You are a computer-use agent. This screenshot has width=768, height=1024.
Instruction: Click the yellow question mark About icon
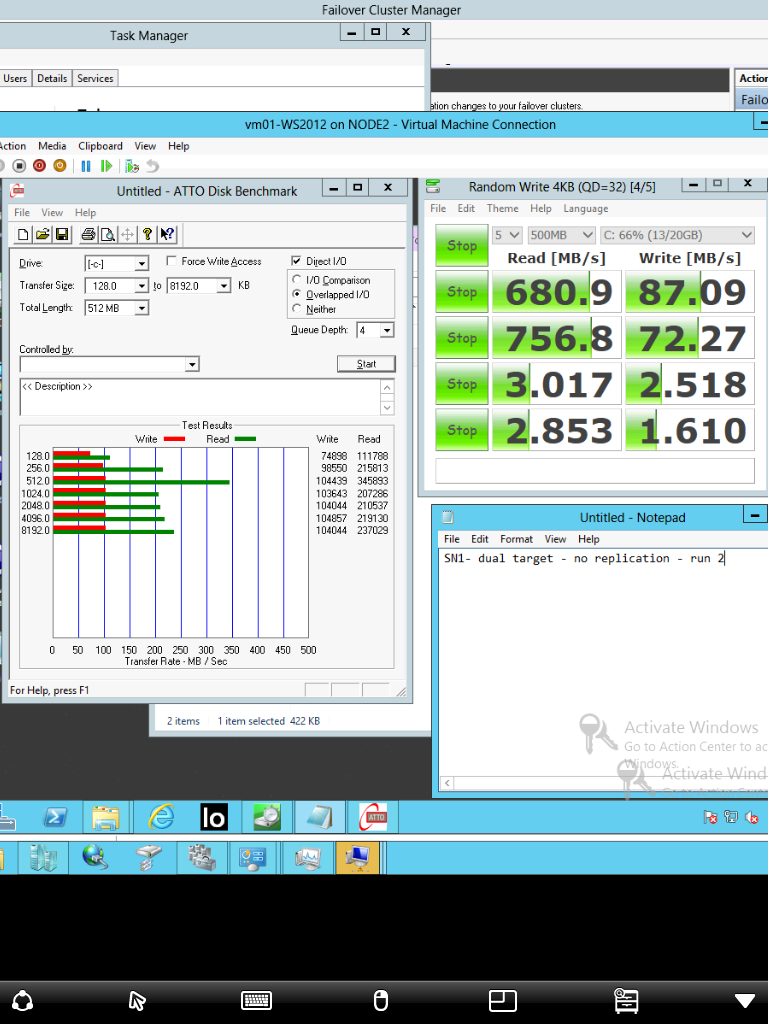coord(148,234)
